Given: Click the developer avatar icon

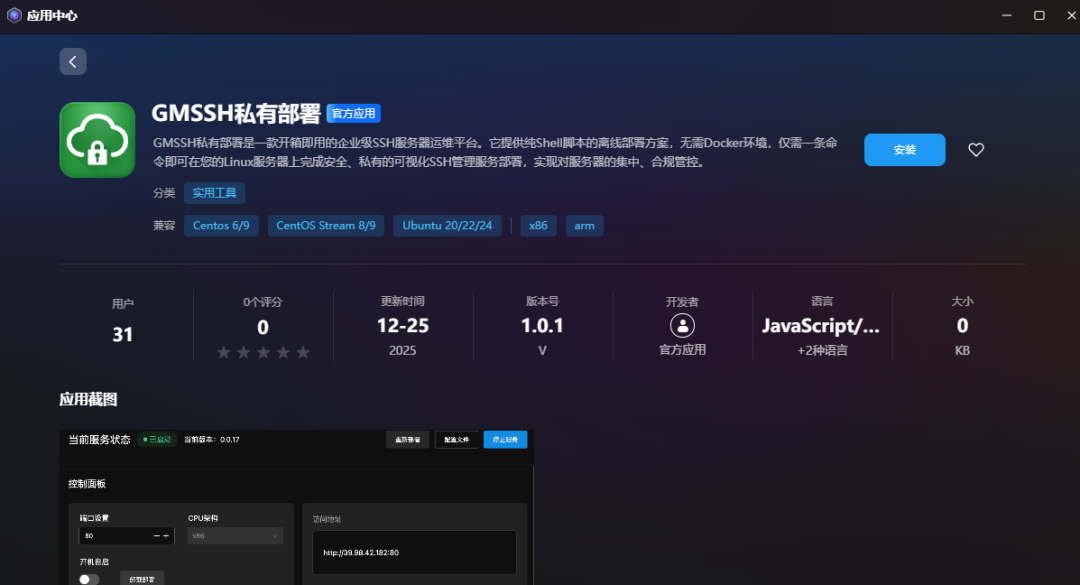Looking at the screenshot, I should (682, 325).
